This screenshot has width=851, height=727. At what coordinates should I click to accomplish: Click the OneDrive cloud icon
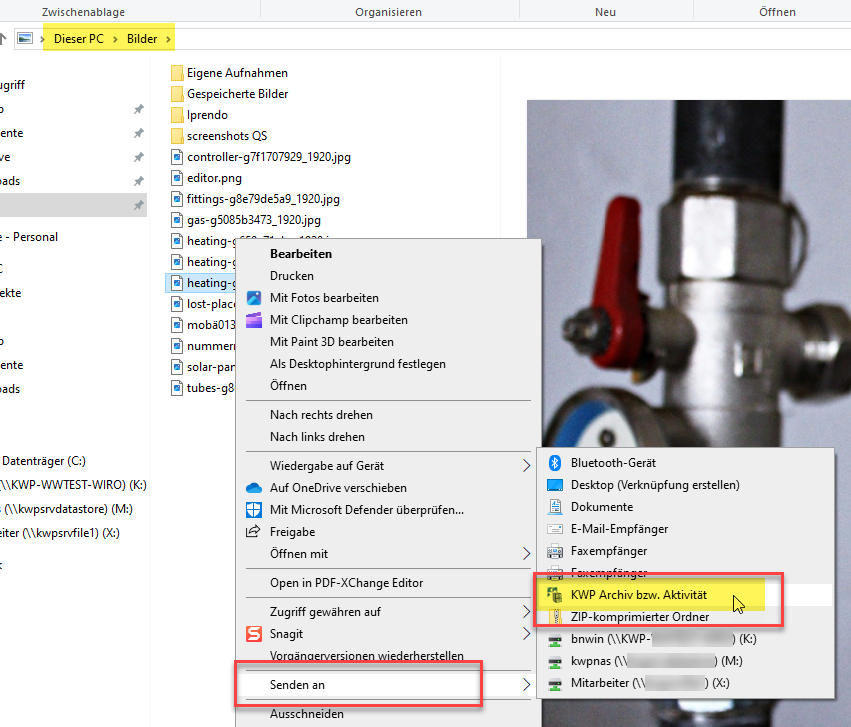[x=254, y=488]
